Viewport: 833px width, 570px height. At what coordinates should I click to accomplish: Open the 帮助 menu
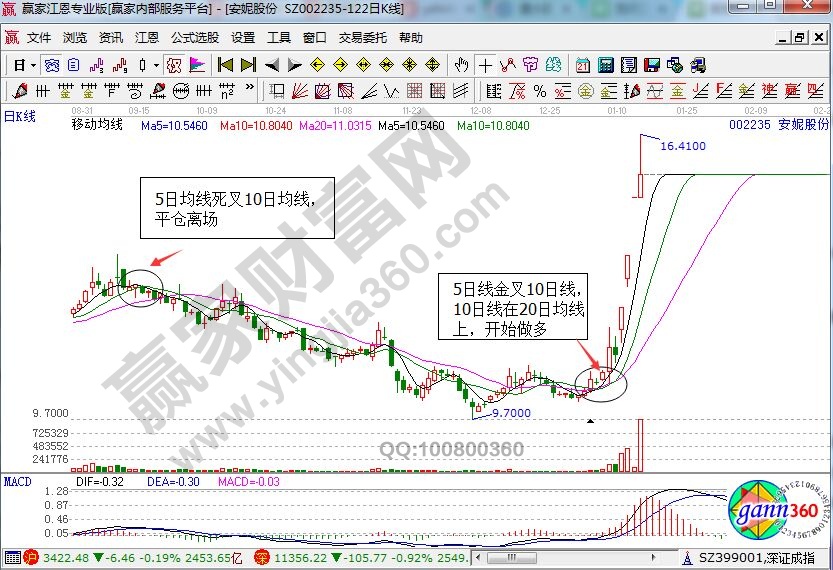pos(411,38)
